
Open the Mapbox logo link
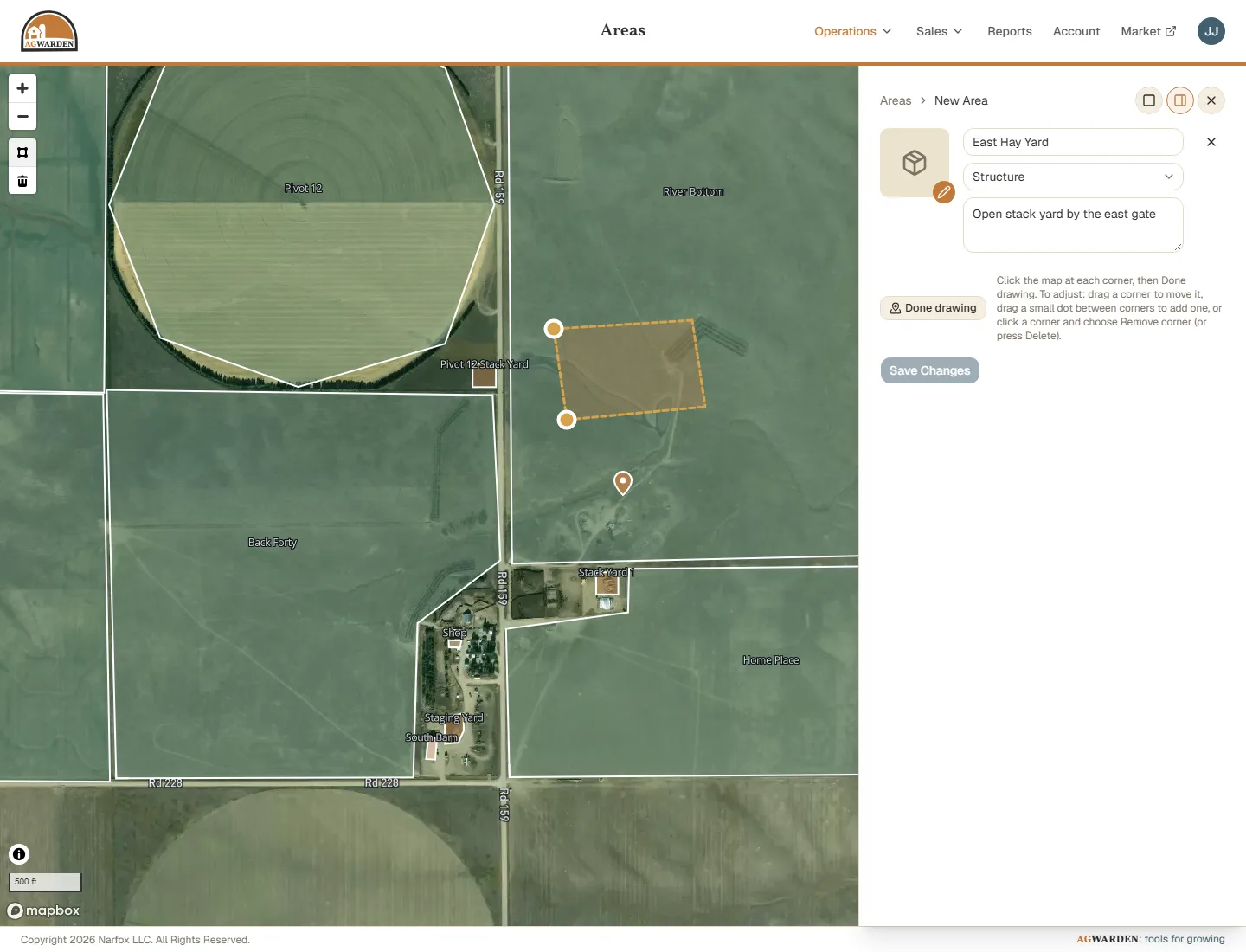click(x=43, y=910)
